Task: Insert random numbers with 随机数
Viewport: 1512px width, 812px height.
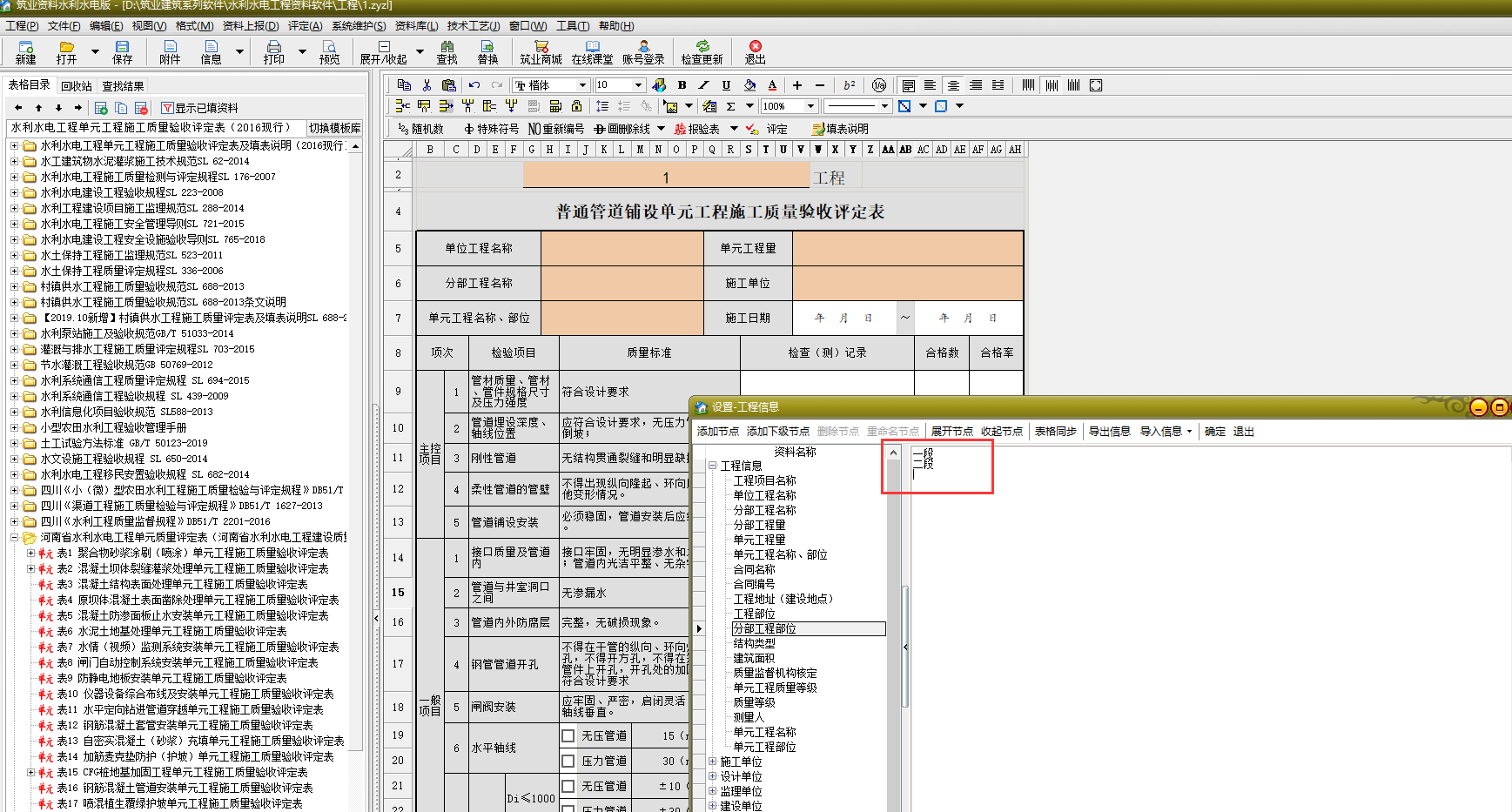Action: click(x=421, y=129)
